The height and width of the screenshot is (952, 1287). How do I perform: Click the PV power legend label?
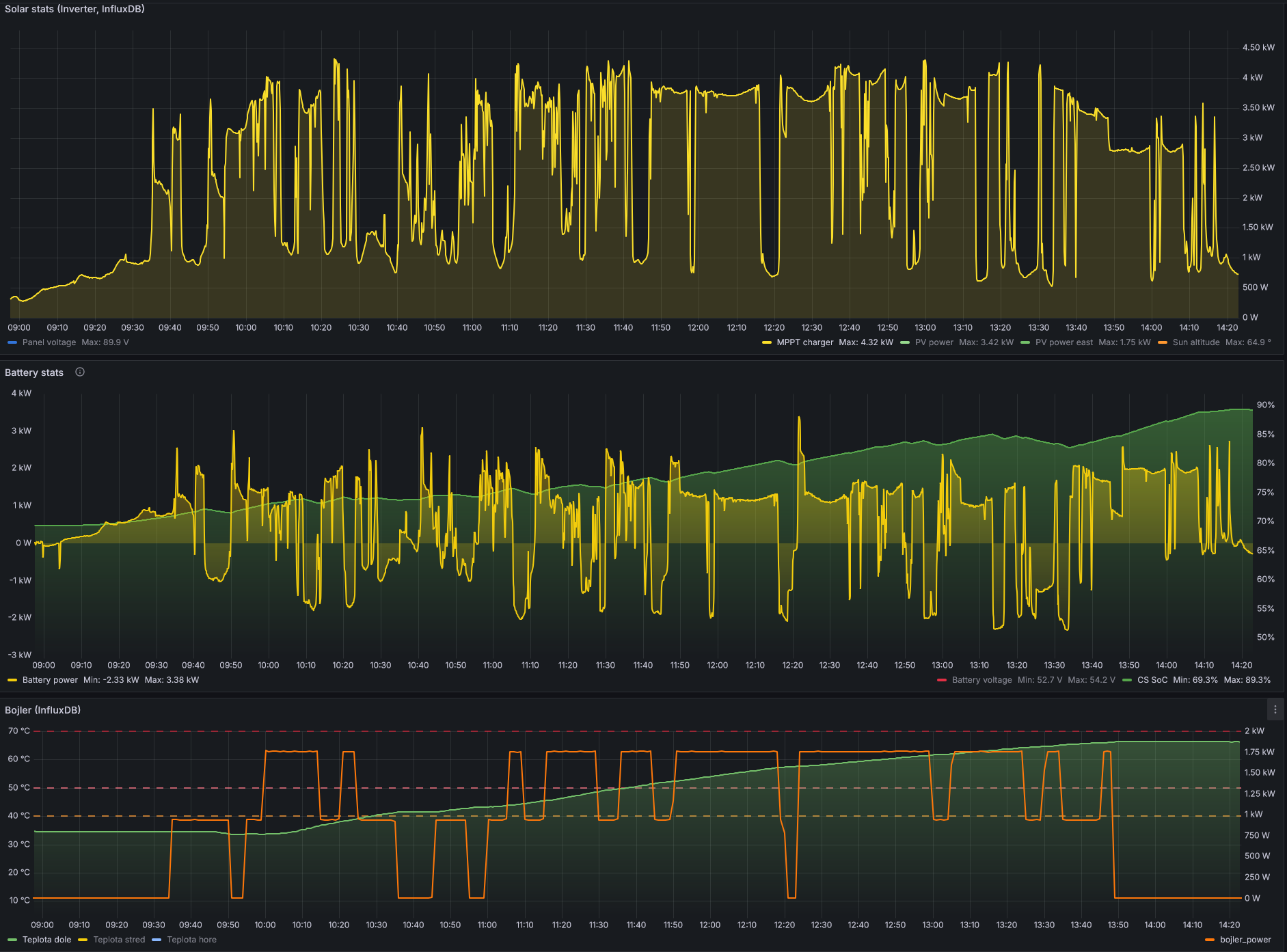point(934,342)
